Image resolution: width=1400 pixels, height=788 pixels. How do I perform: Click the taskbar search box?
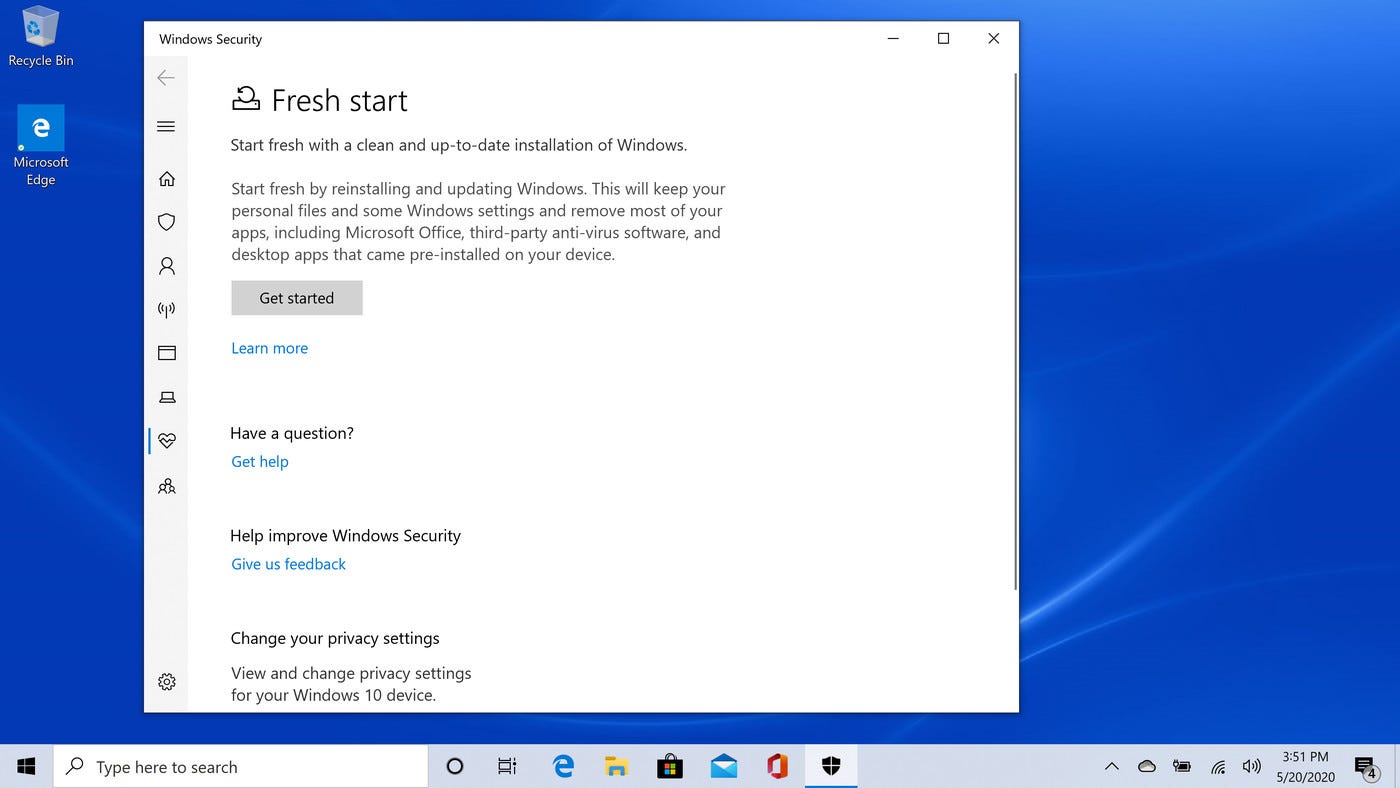click(241, 767)
